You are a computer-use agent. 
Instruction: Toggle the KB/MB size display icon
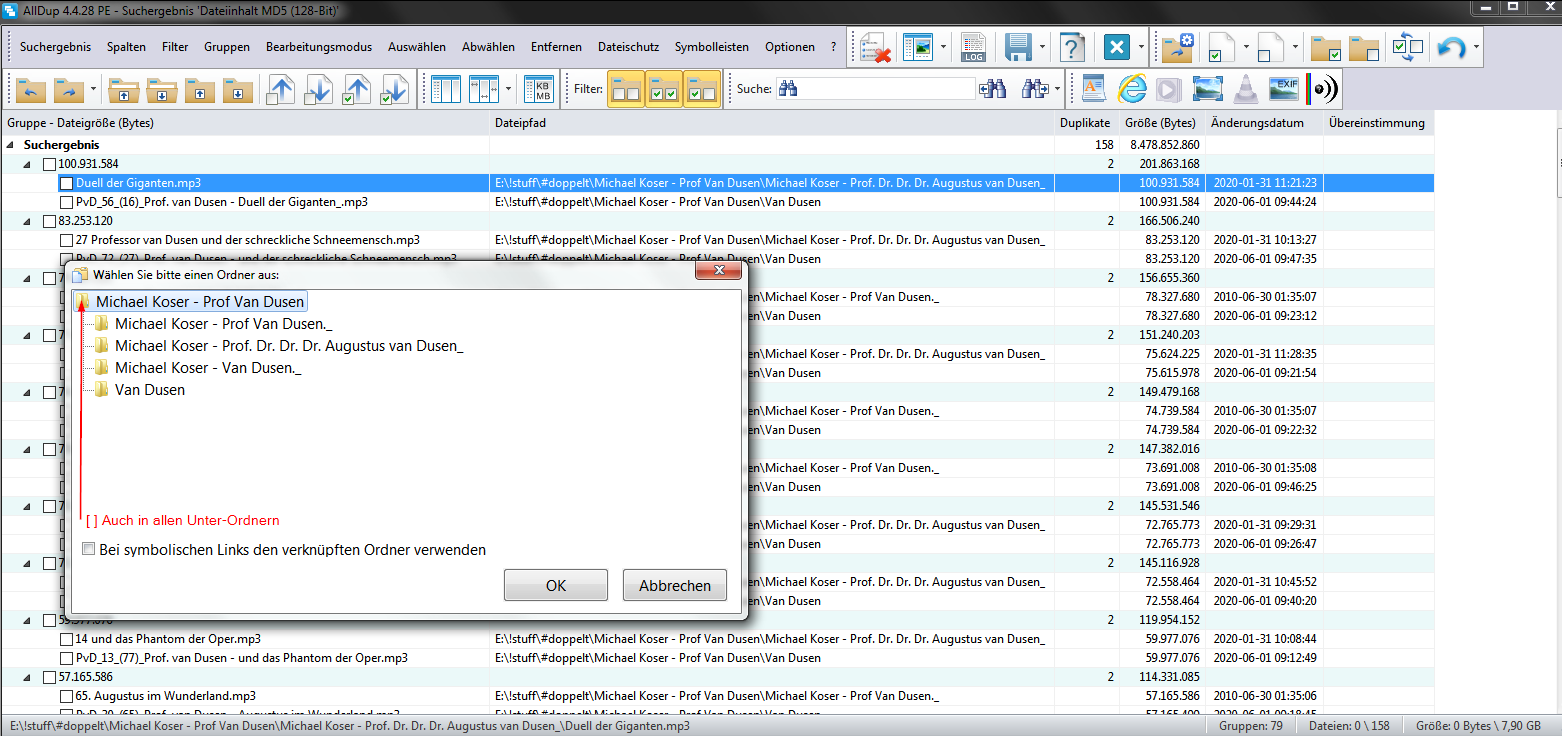[541, 89]
